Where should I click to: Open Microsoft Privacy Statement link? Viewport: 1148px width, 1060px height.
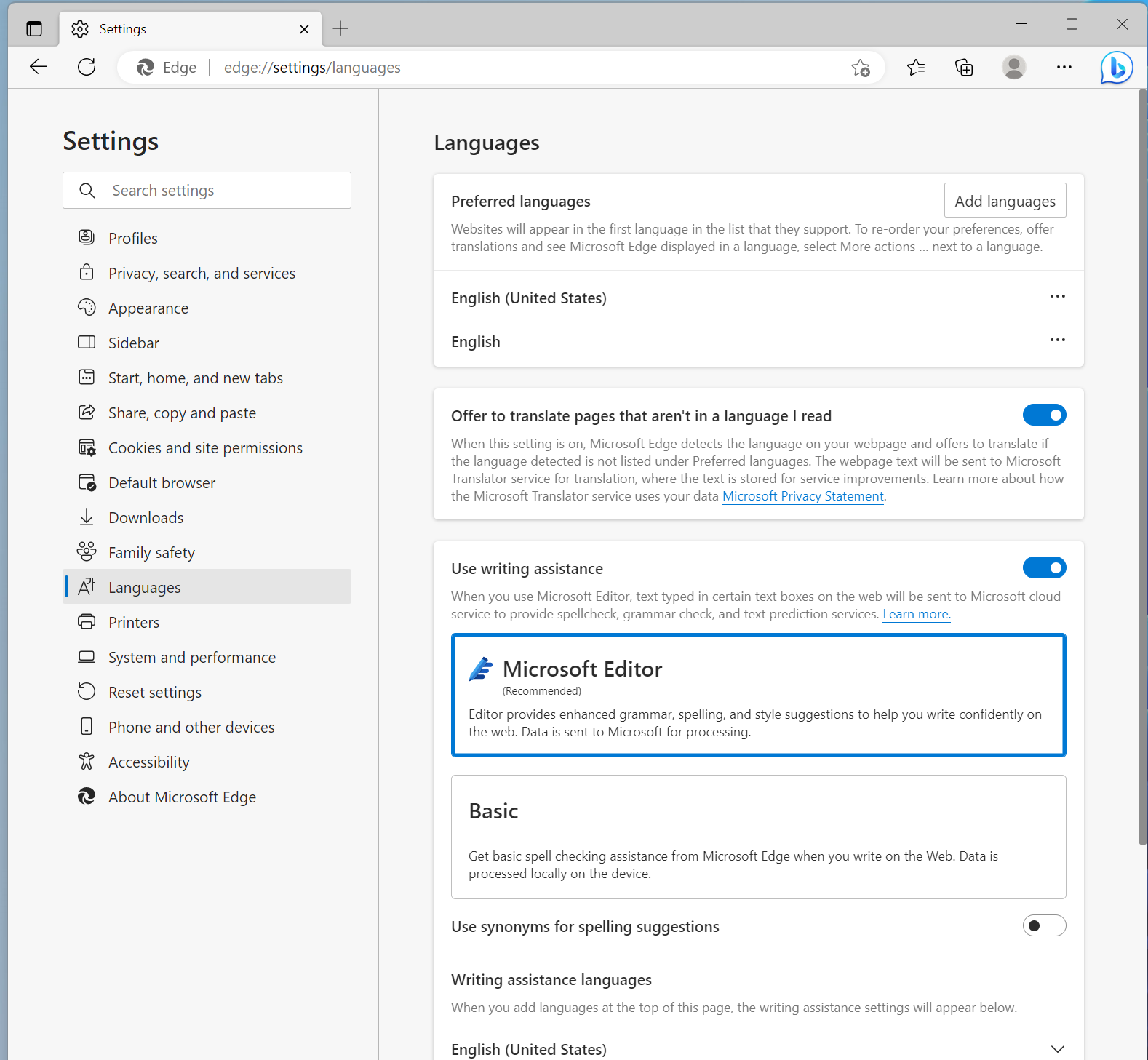[x=803, y=496]
